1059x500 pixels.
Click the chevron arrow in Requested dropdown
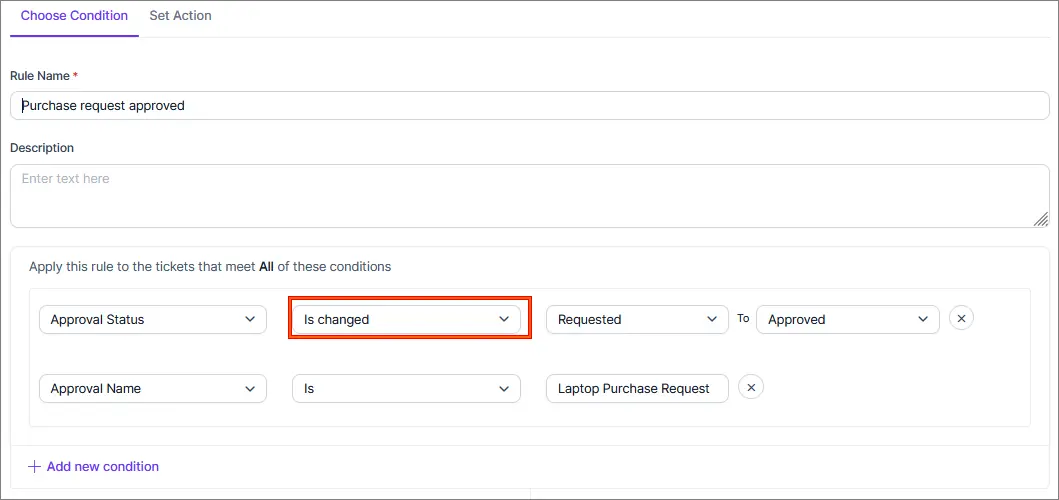712,319
